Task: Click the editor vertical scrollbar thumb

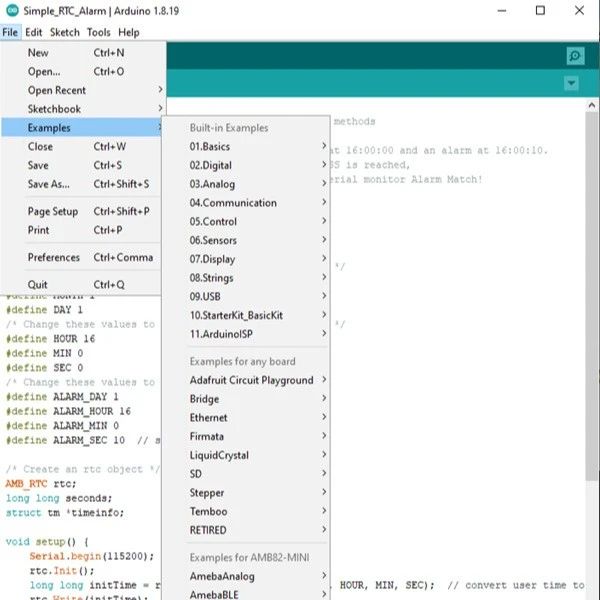Action: (x=592, y=296)
